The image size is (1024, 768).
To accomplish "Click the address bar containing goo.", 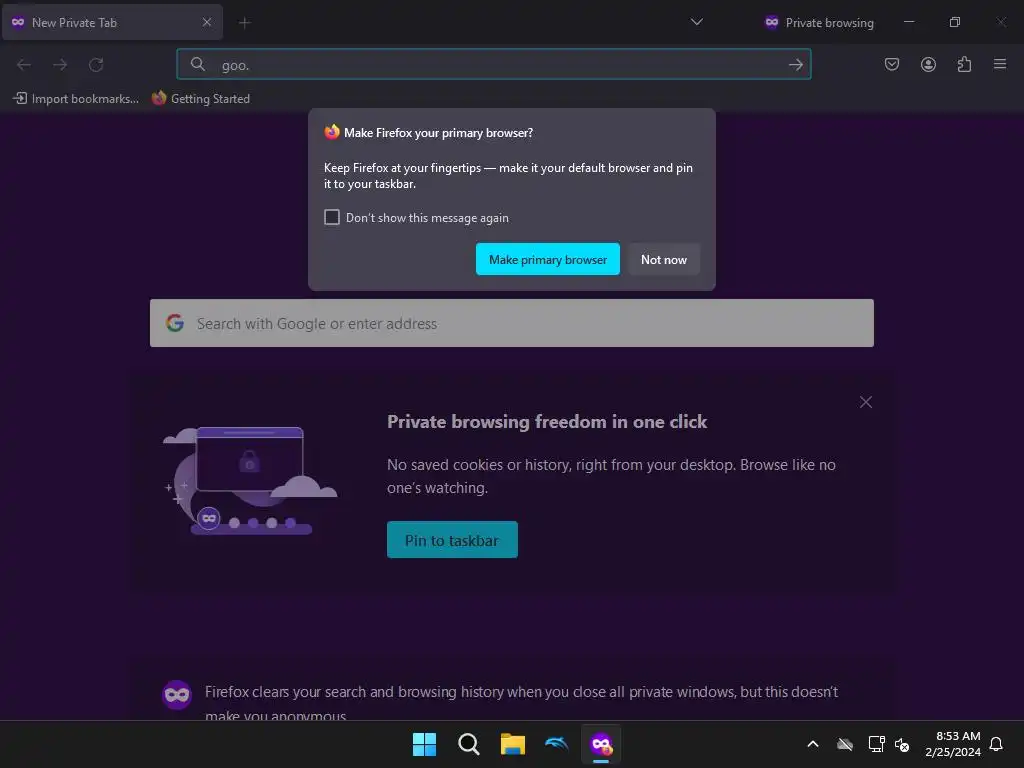I will point(494,64).
